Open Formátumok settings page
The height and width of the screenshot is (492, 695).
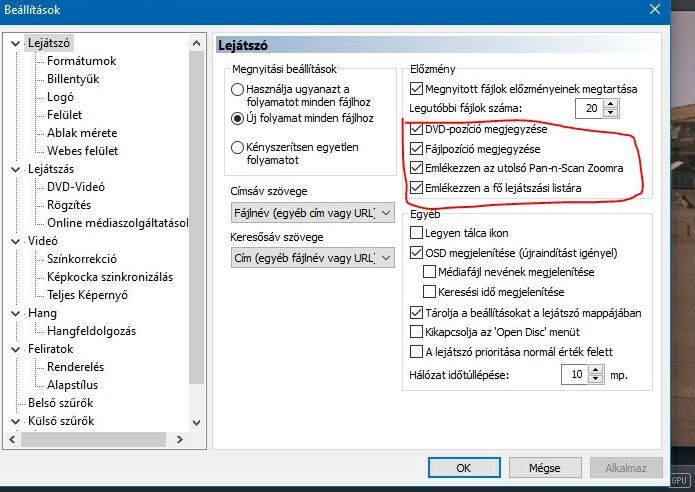pyautogui.click(x=82, y=61)
